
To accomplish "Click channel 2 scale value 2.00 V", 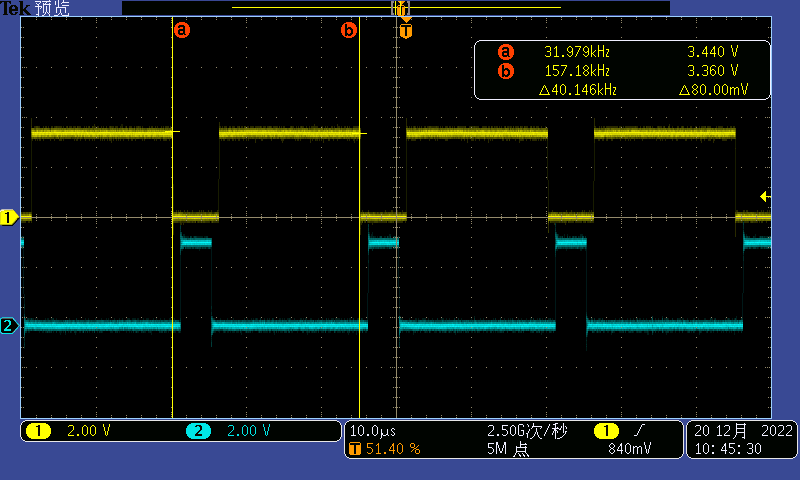I will 248,431.
